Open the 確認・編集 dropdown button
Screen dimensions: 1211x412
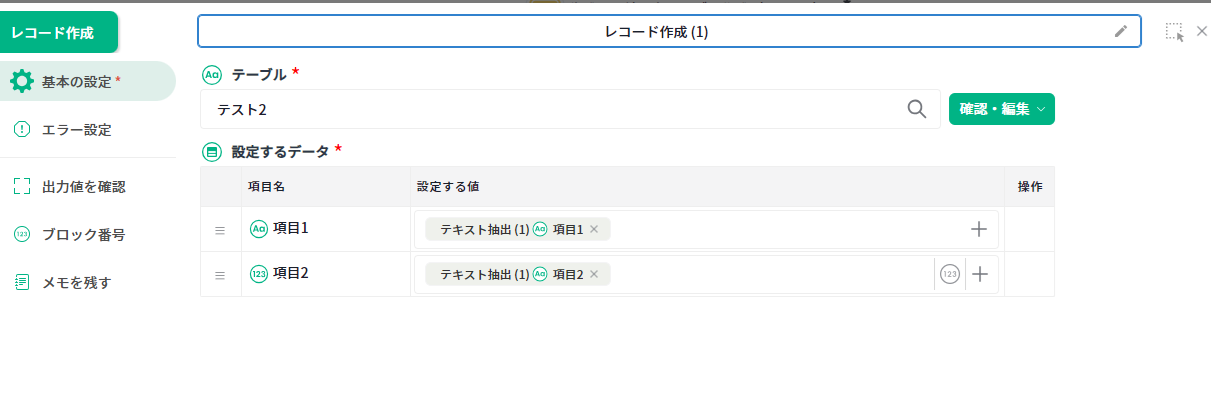(1001, 109)
